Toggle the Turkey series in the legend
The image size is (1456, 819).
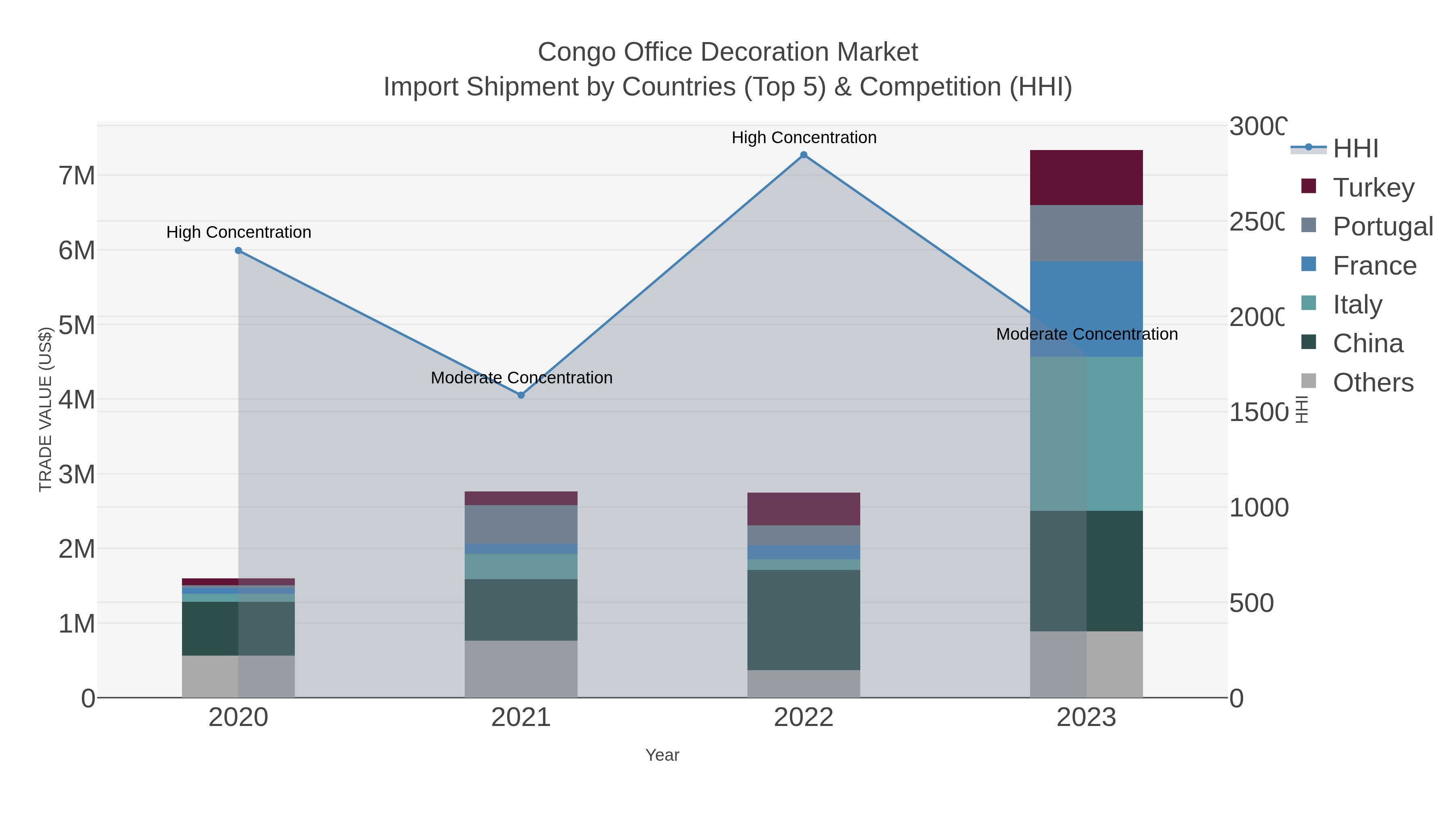click(x=1358, y=187)
